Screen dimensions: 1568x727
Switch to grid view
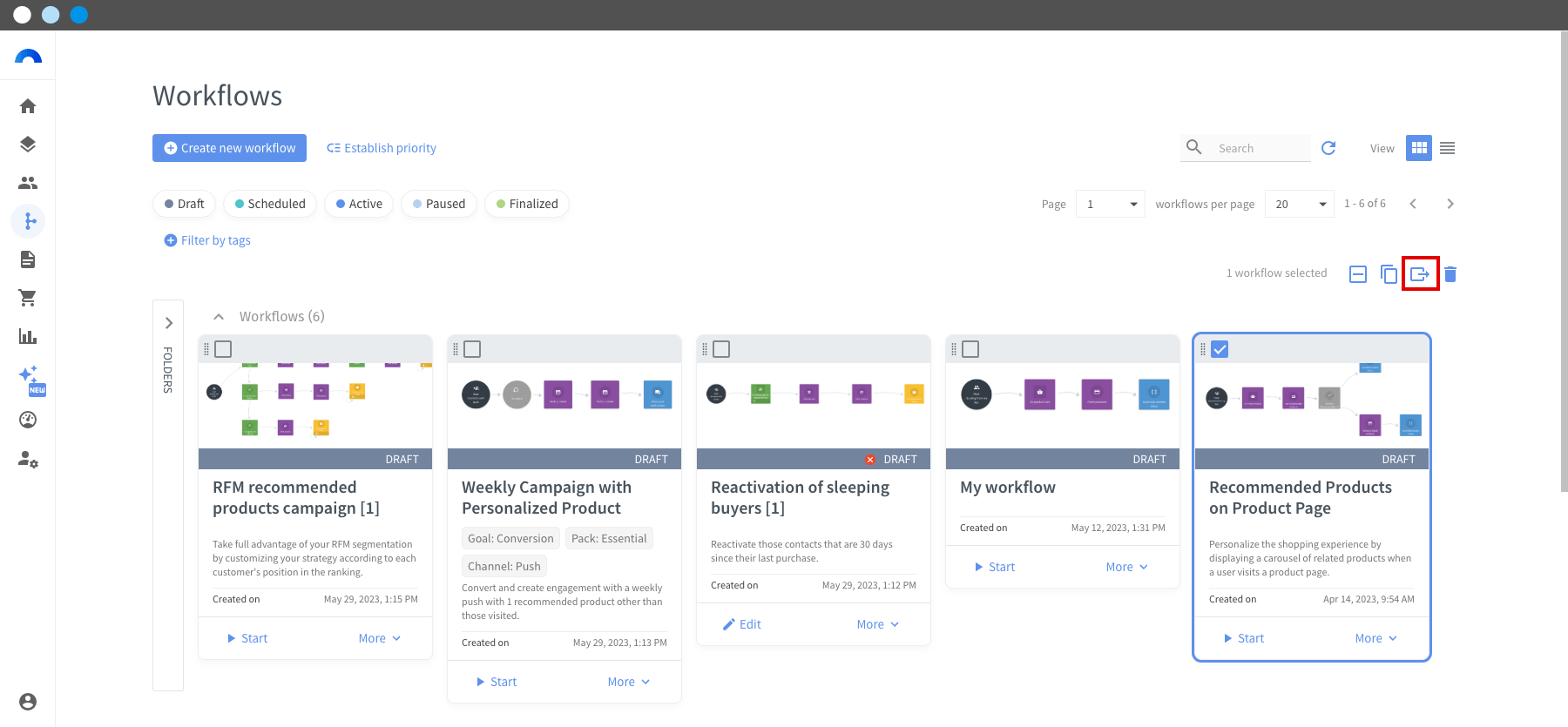[1419, 148]
